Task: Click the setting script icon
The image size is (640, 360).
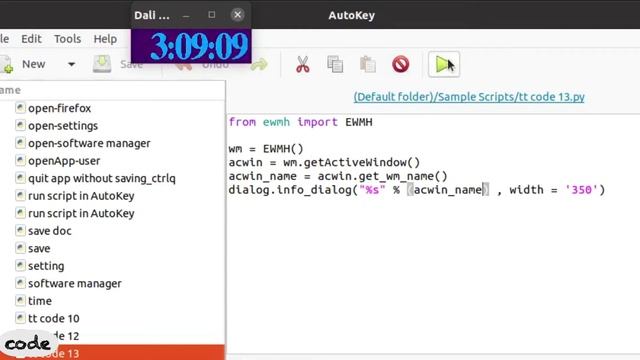Action: [20, 266]
